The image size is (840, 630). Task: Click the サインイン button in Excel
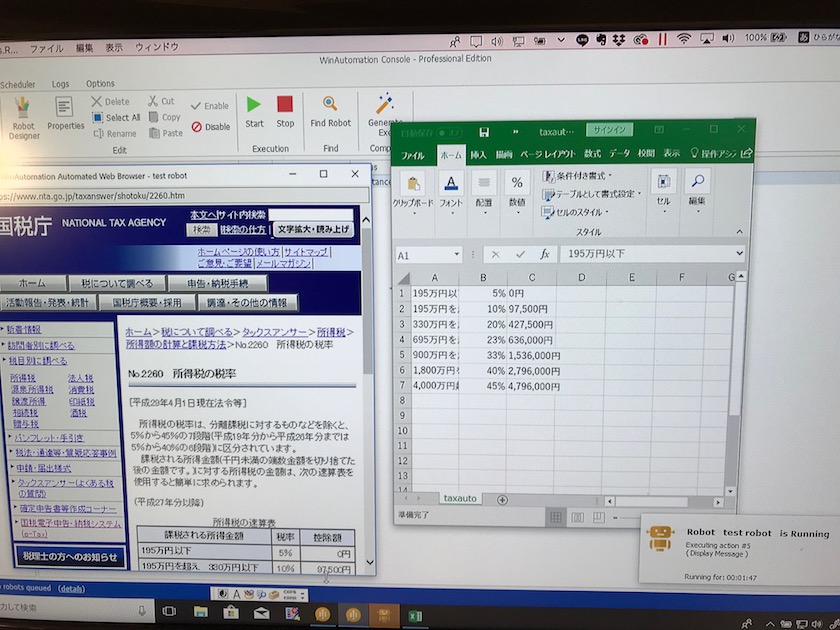pos(609,130)
